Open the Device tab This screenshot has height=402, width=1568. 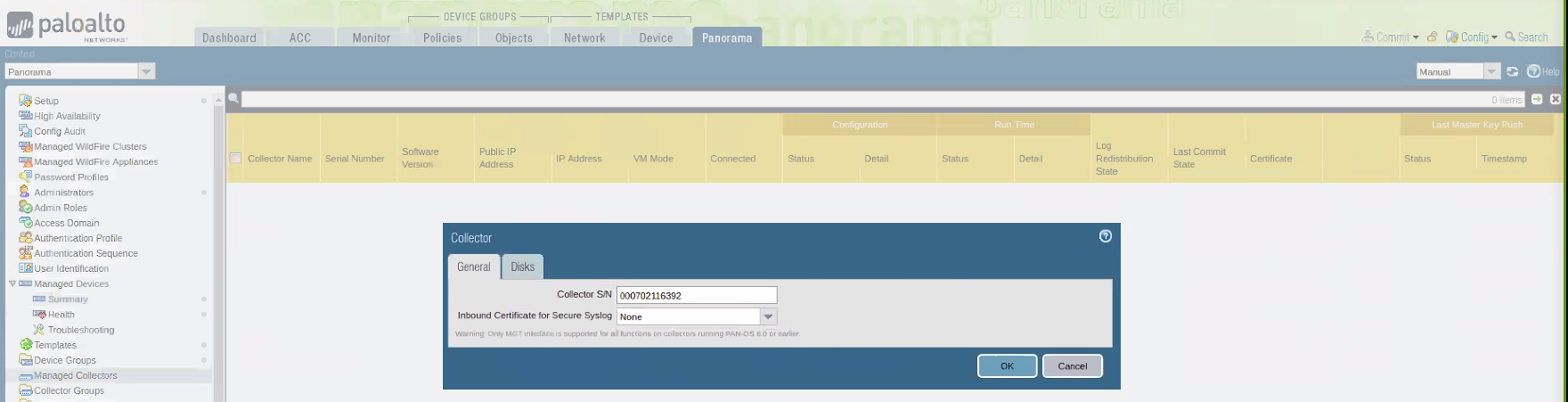656,37
